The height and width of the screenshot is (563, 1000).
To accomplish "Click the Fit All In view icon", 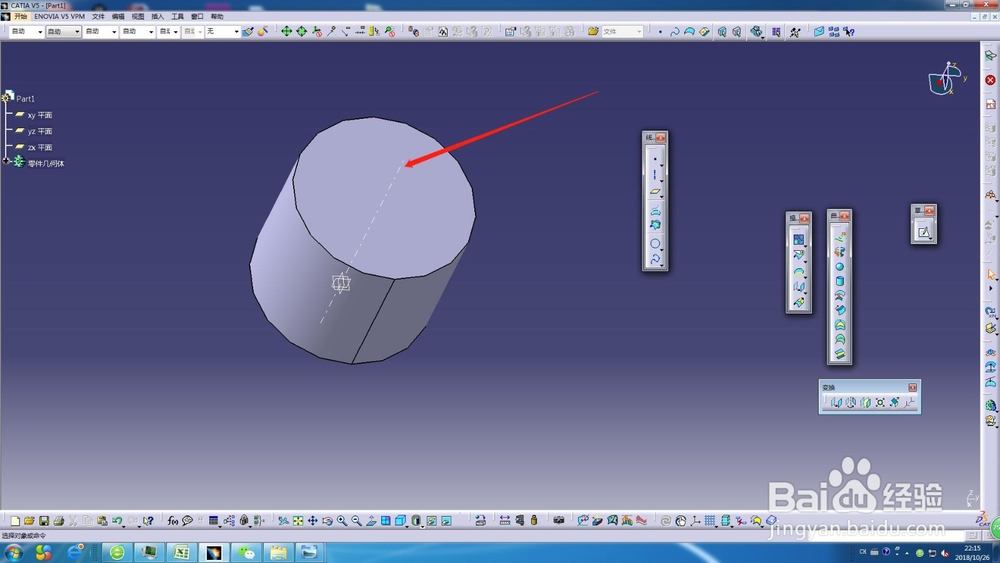I will click(298, 521).
